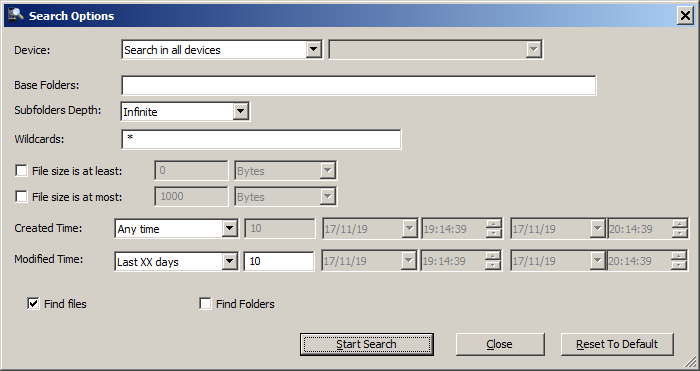700x371 pixels.
Task: Enable the 'File size is at most' checkbox
Action: (21, 196)
